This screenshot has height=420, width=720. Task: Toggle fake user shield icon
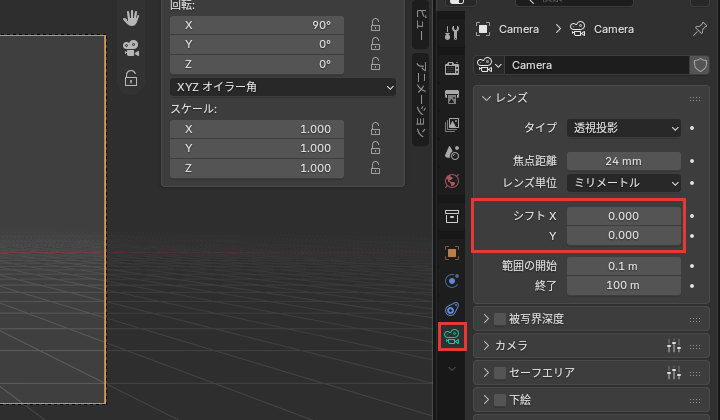click(700, 65)
